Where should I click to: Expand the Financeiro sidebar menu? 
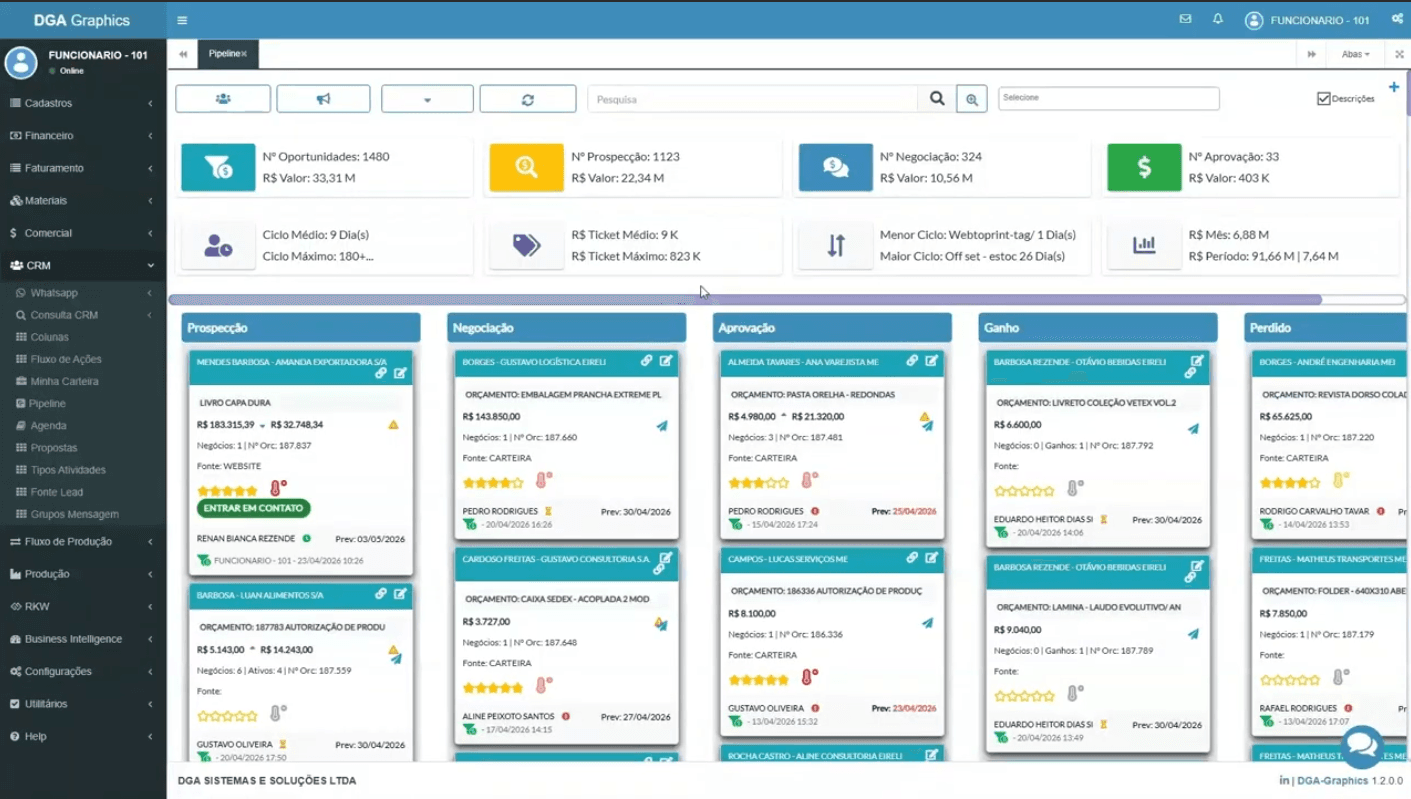click(x=80, y=136)
